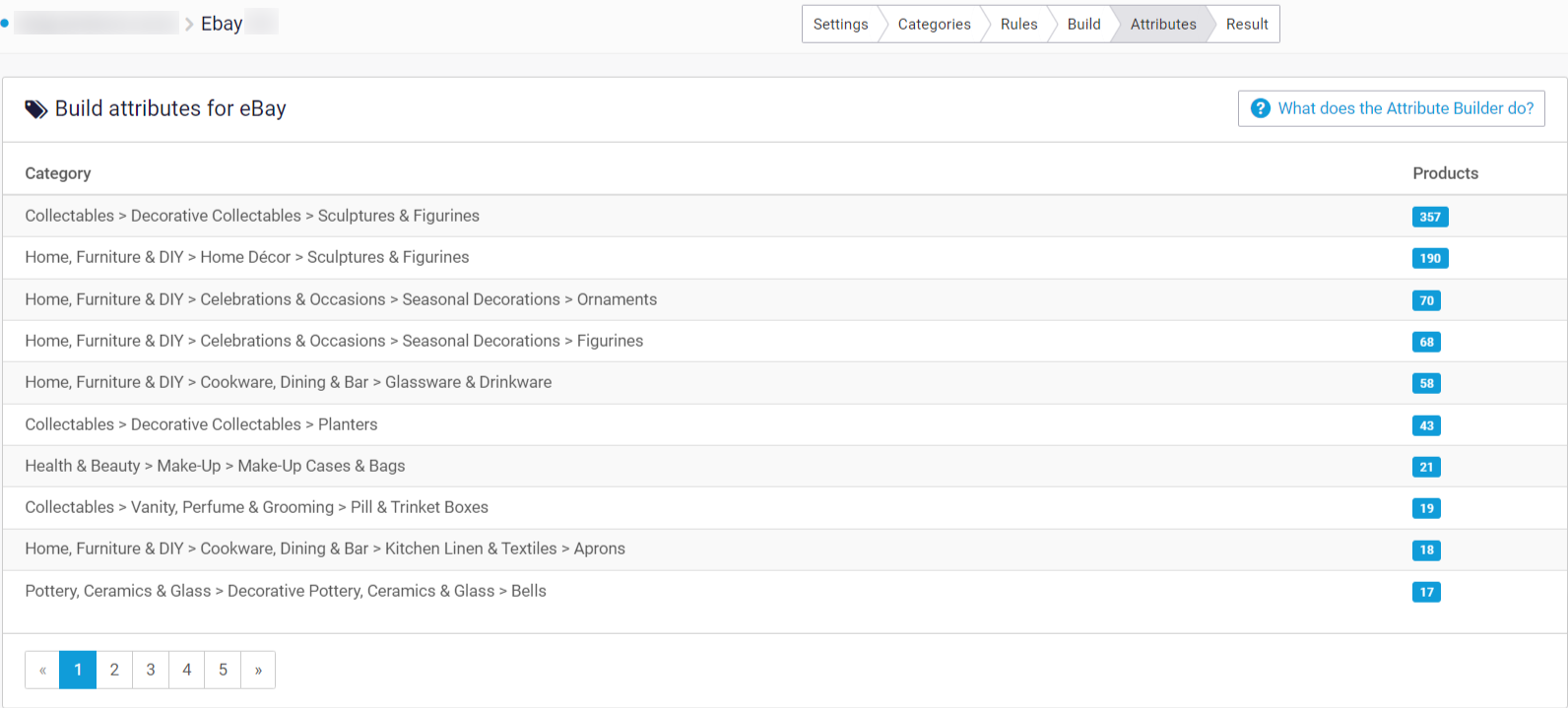Click the Ebay breadcrumb title
Viewport: 1568px width, 708px height.
[222, 24]
